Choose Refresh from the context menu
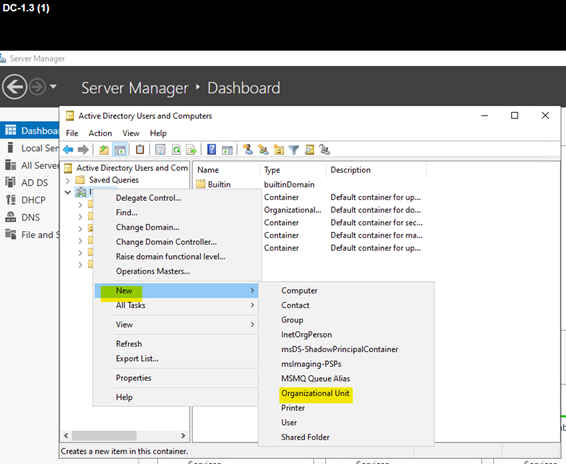Viewport: 566px width, 464px height. pyautogui.click(x=176, y=344)
